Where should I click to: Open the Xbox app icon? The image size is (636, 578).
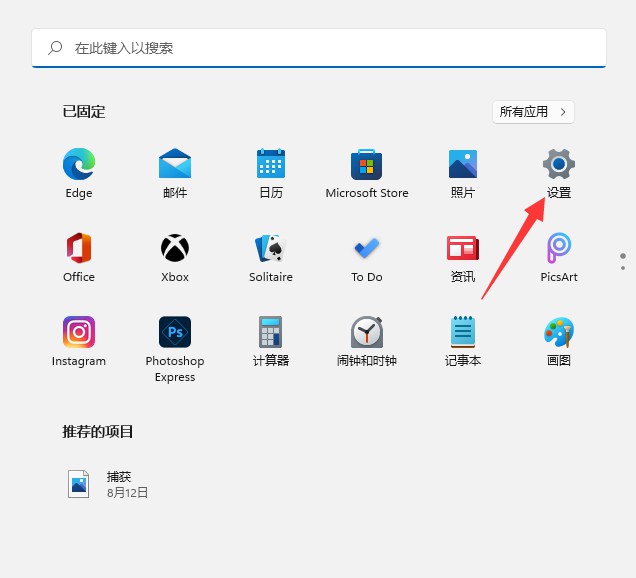click(x=175, y=248)
